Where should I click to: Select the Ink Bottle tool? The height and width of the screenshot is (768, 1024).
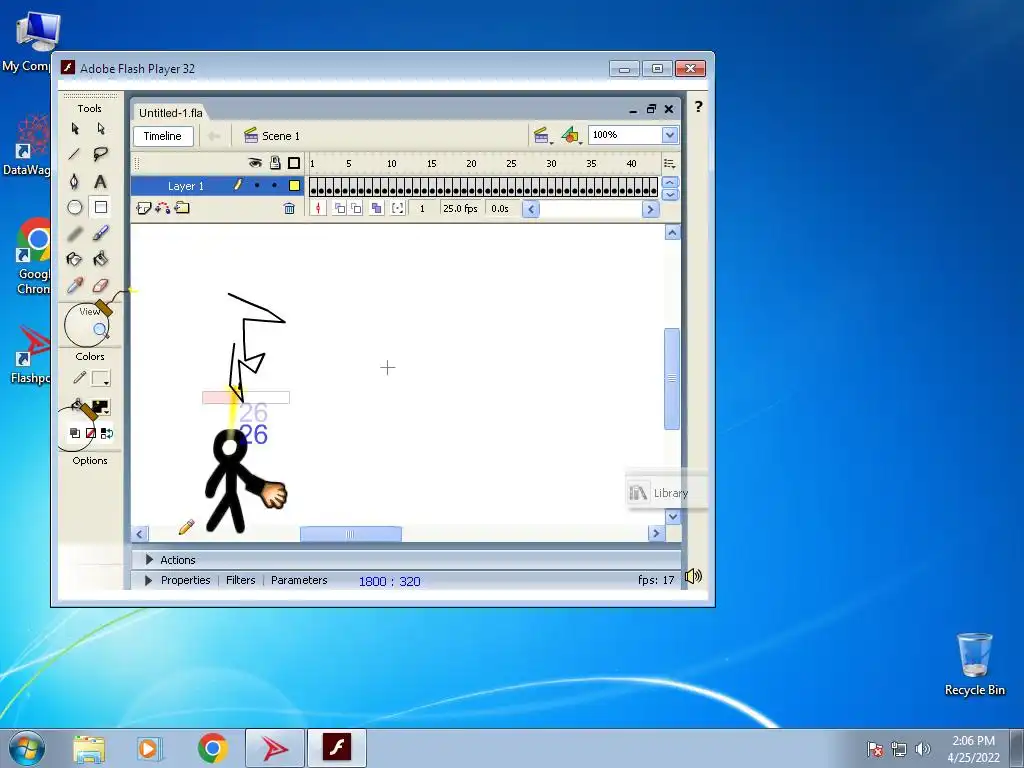74,259
